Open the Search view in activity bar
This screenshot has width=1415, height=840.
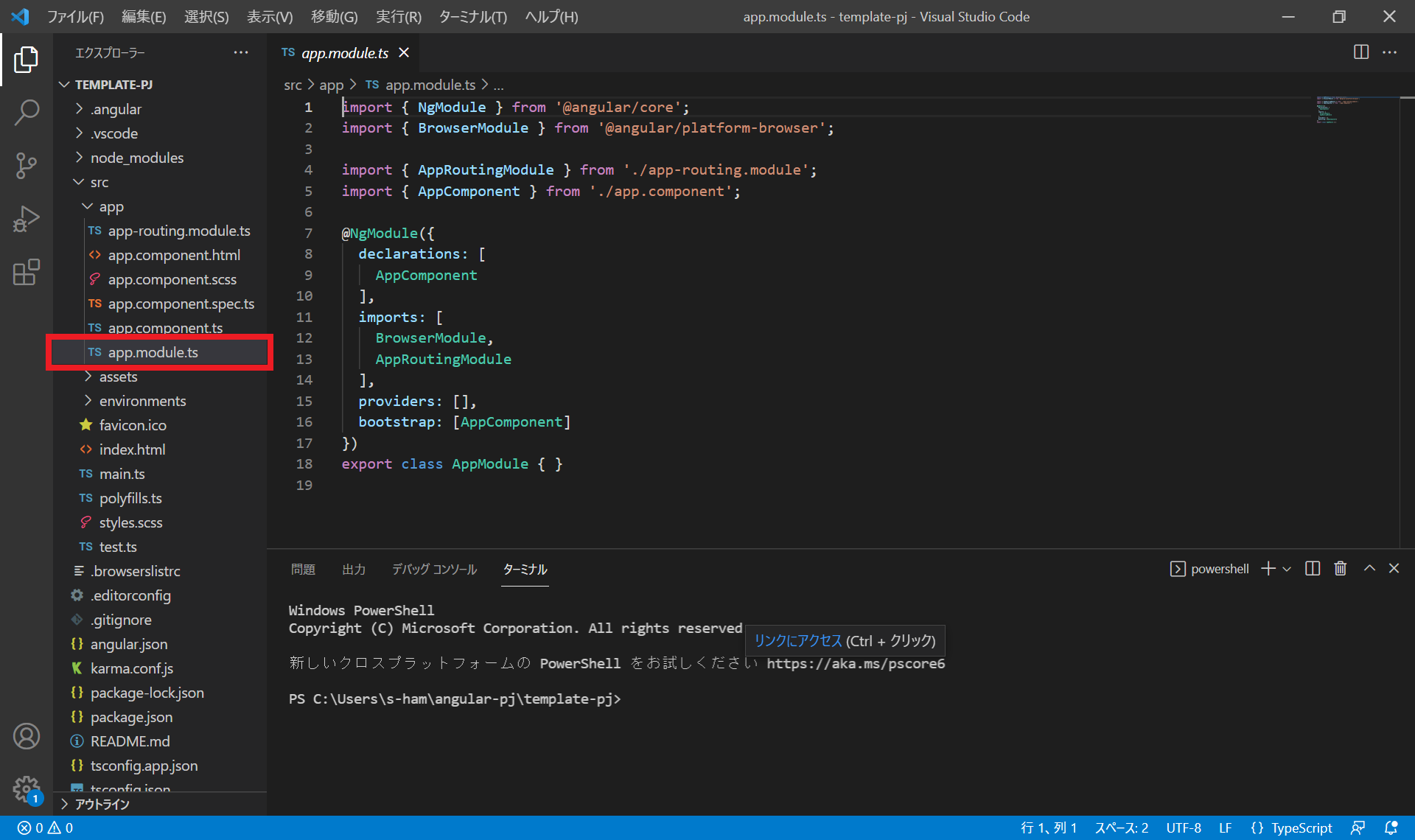(x=27, y=113)
